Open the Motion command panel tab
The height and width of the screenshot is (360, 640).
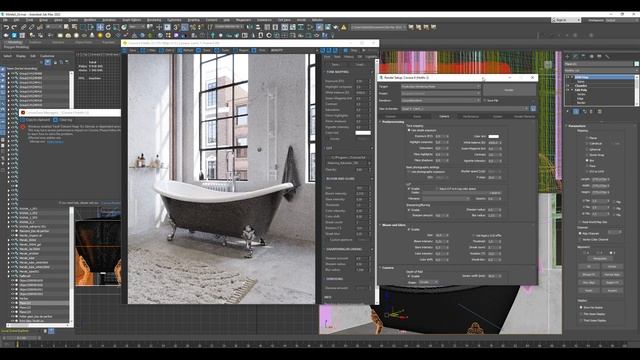[591, 56]
